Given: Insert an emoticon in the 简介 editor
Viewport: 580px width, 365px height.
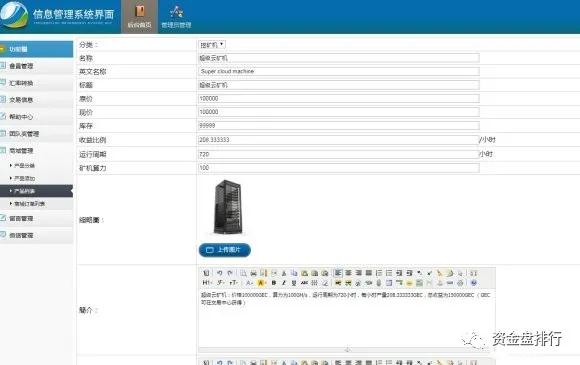Looking at the screenshot, I should pyautogui.click(x=409, y=283).
